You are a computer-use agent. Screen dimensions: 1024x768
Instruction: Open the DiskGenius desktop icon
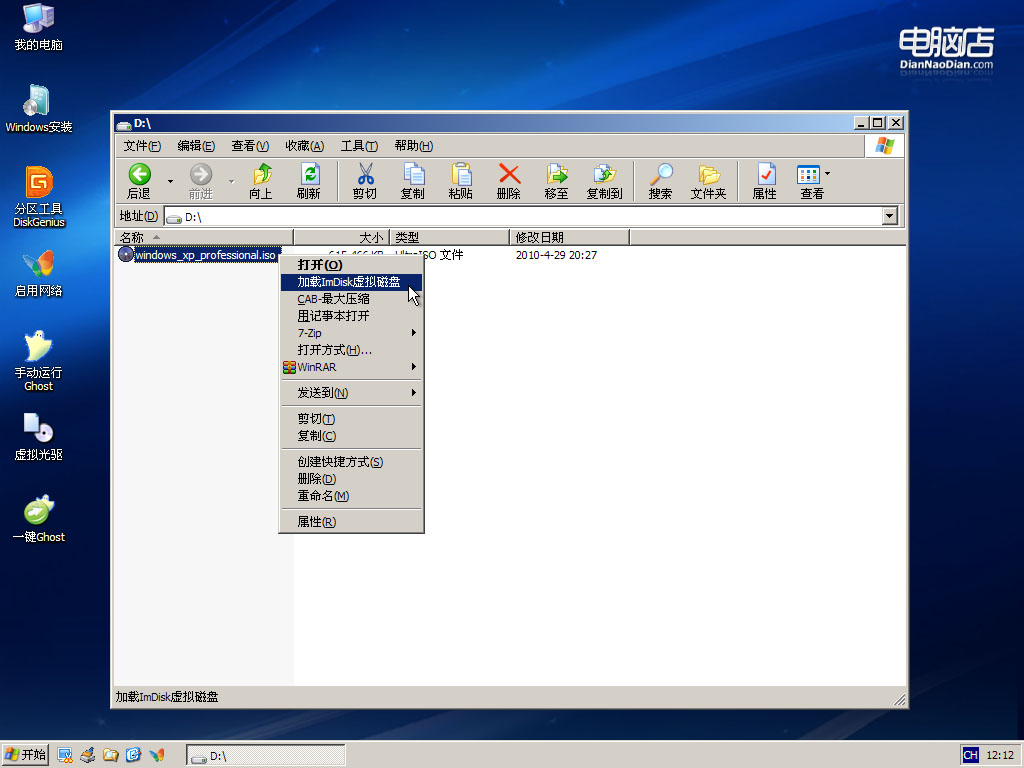pos(39,196)
